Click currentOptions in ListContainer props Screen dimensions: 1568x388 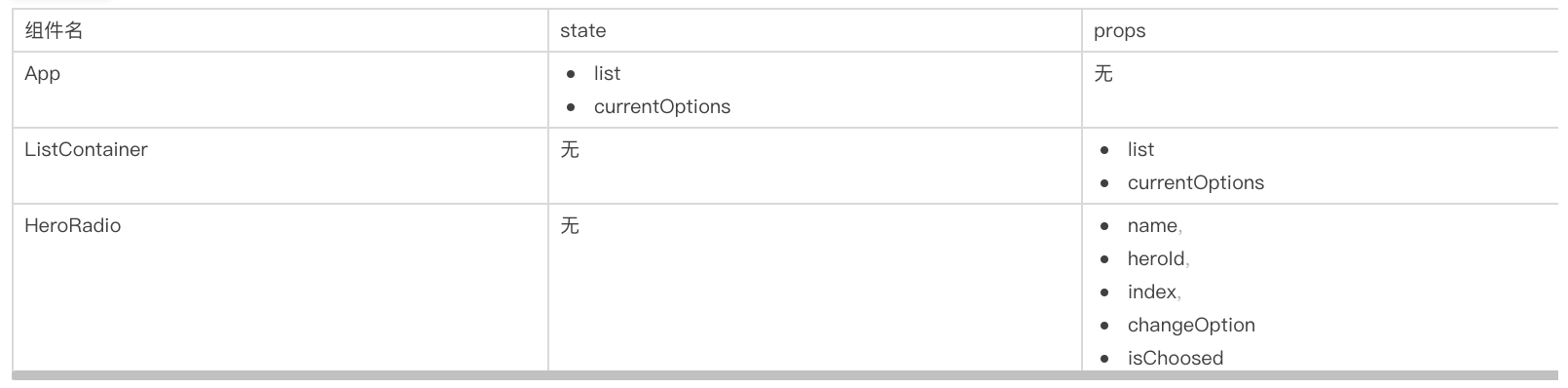click(1196, 182)
